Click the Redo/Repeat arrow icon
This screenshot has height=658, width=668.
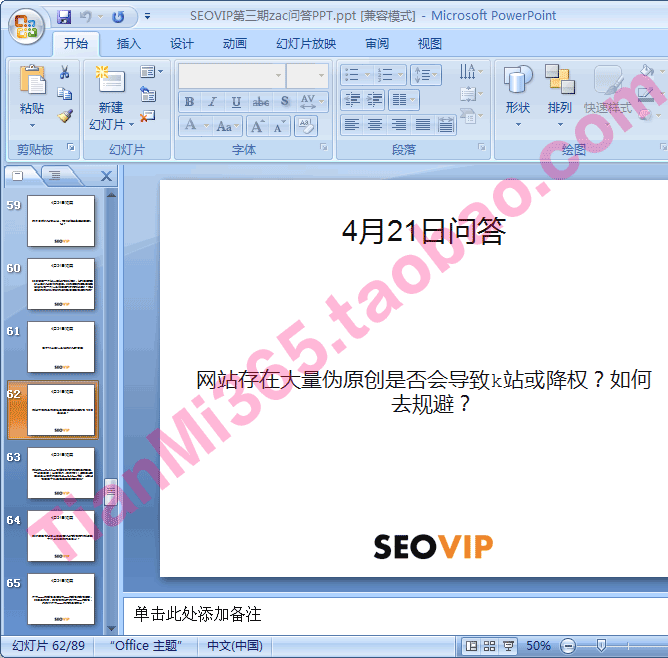pyautogui.click(x=118, y=17)
